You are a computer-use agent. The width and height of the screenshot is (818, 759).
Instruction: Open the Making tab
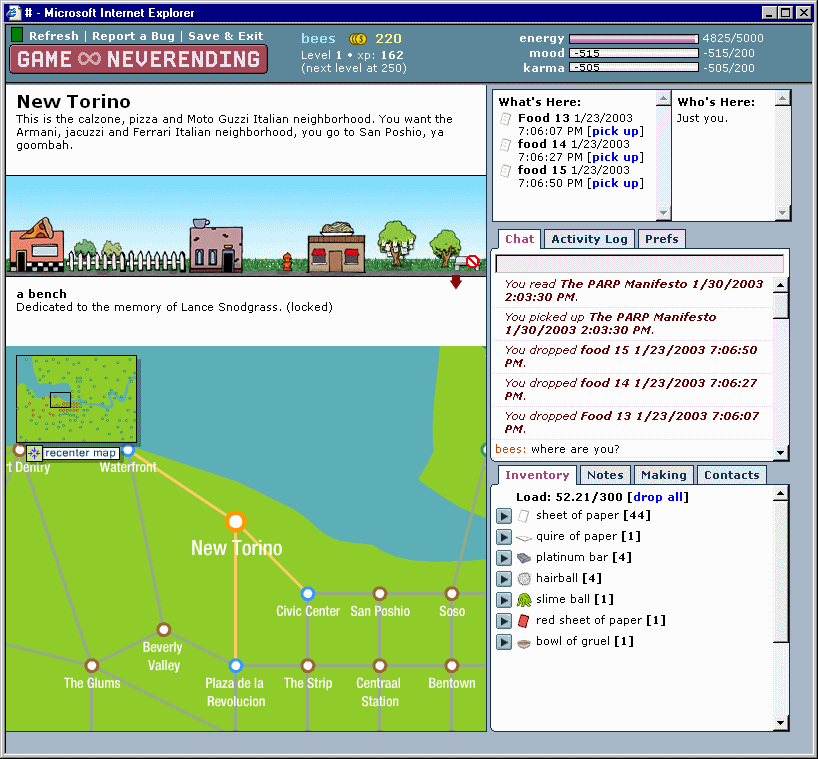[663, 475]
